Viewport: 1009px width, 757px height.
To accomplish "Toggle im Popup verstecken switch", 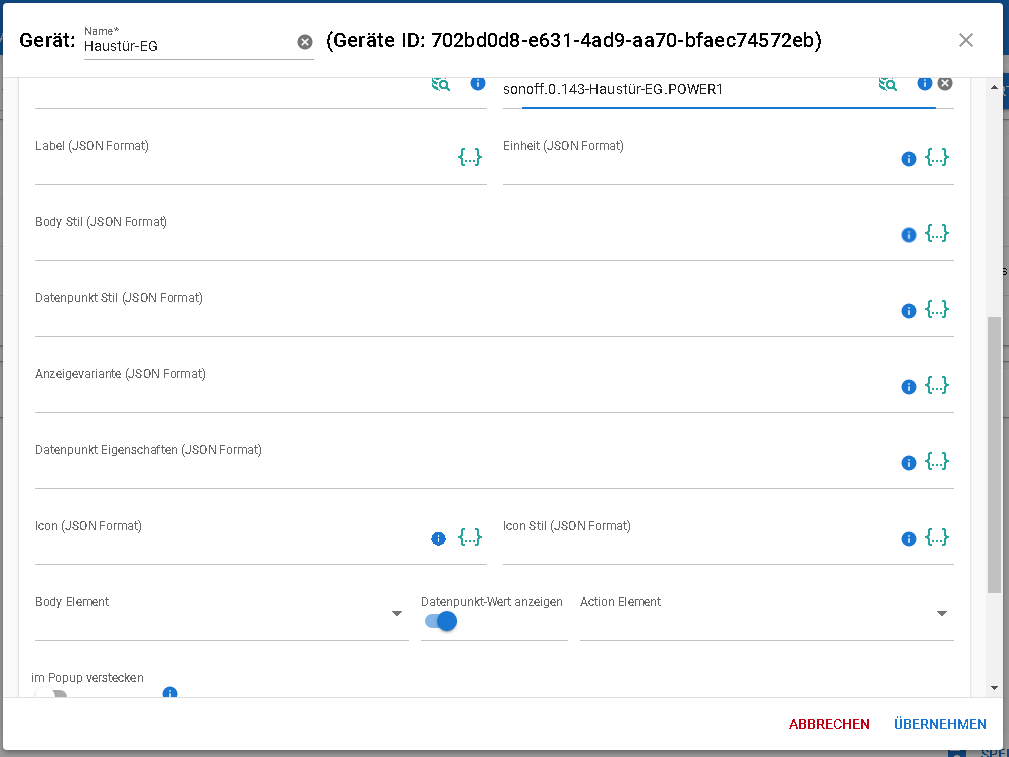I will click(51, 695).
